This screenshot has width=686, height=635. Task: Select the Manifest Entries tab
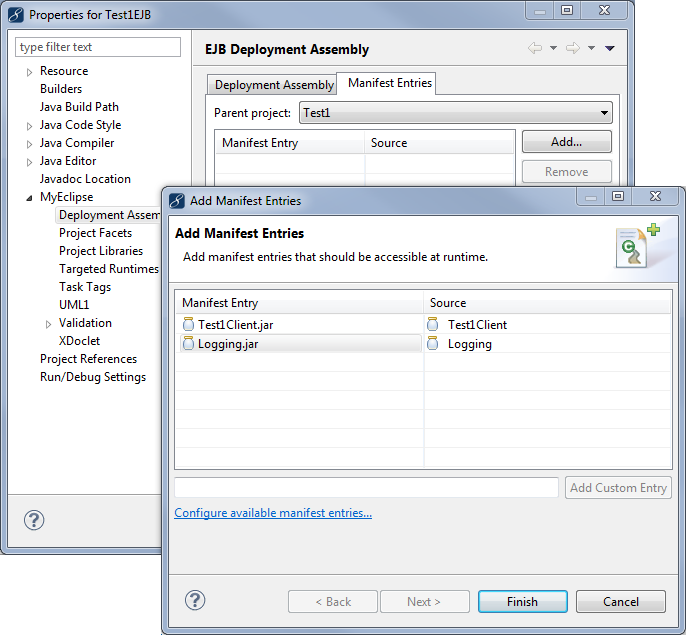coord(389,83)
